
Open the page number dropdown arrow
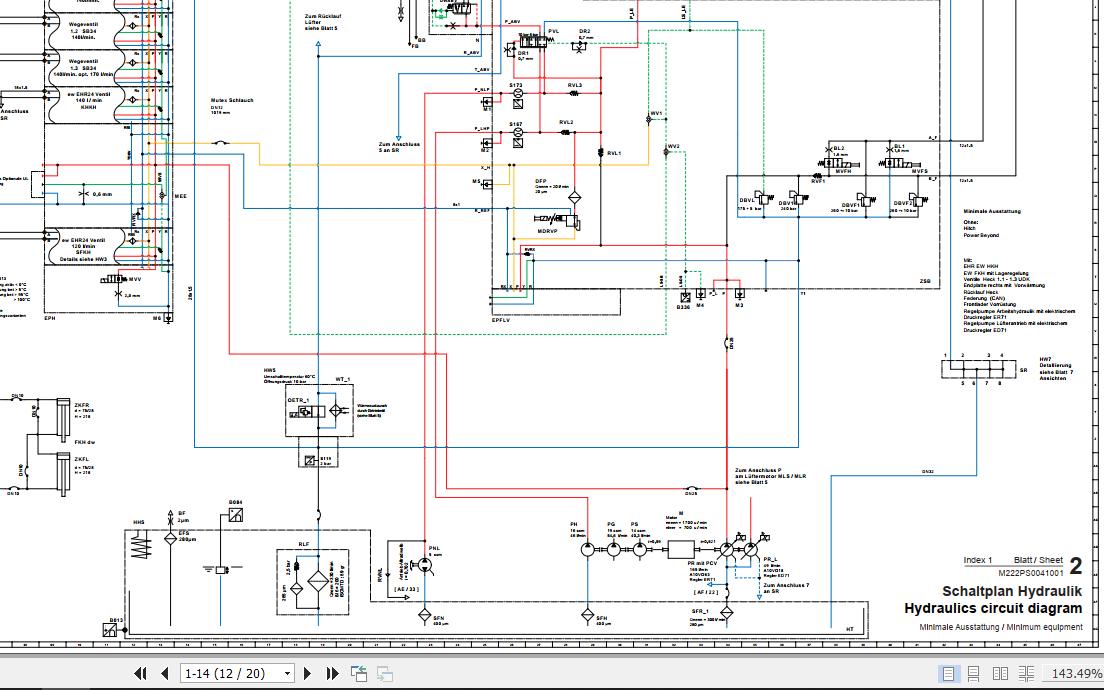287,674
